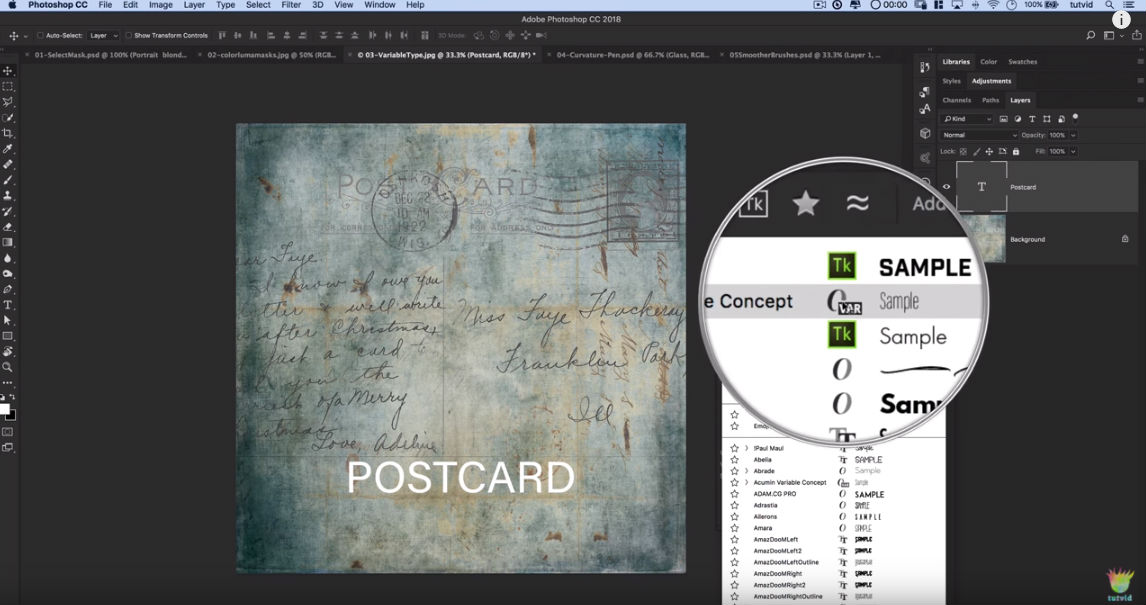Switch to 04-Curvature-Pen.psd document tab
Image resolution: width=1146 pixels, height=605 pixels.
click(633, 55)
